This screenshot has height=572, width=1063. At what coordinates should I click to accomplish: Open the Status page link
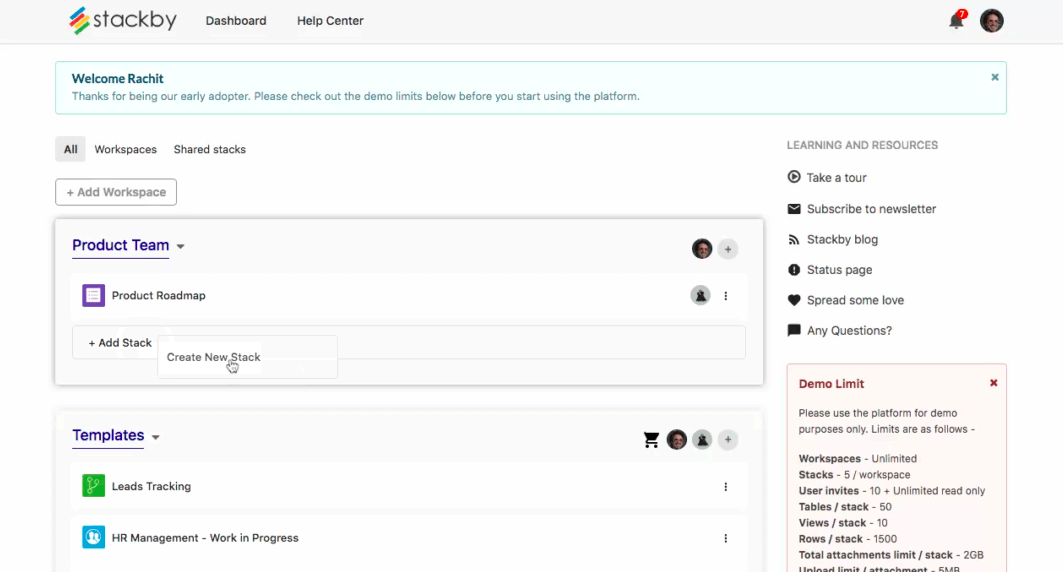[839, 270]
